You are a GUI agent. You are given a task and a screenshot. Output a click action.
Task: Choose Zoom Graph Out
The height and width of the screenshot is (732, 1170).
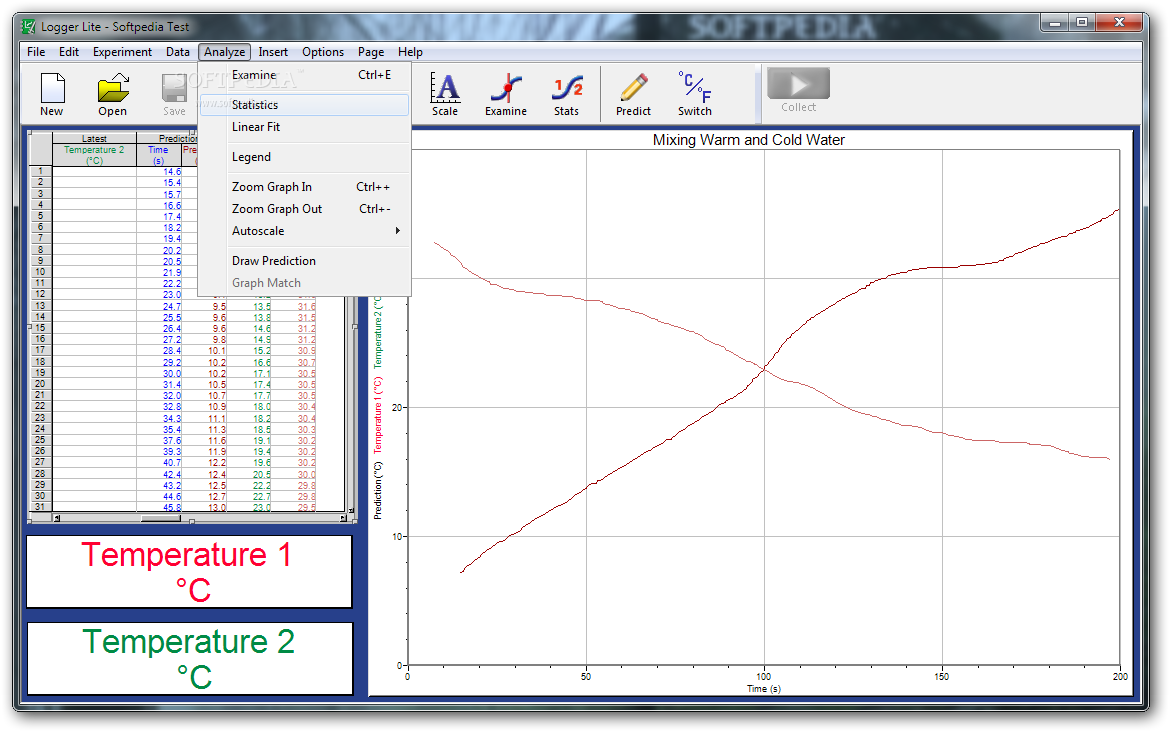coord(304,209)
